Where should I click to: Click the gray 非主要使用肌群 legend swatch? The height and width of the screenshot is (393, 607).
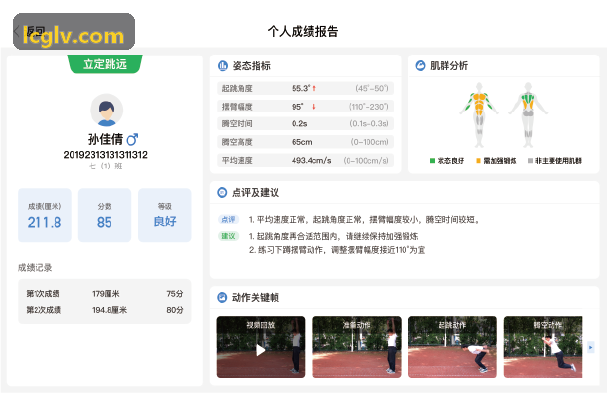pyautogui.click(x=530, y=161)
